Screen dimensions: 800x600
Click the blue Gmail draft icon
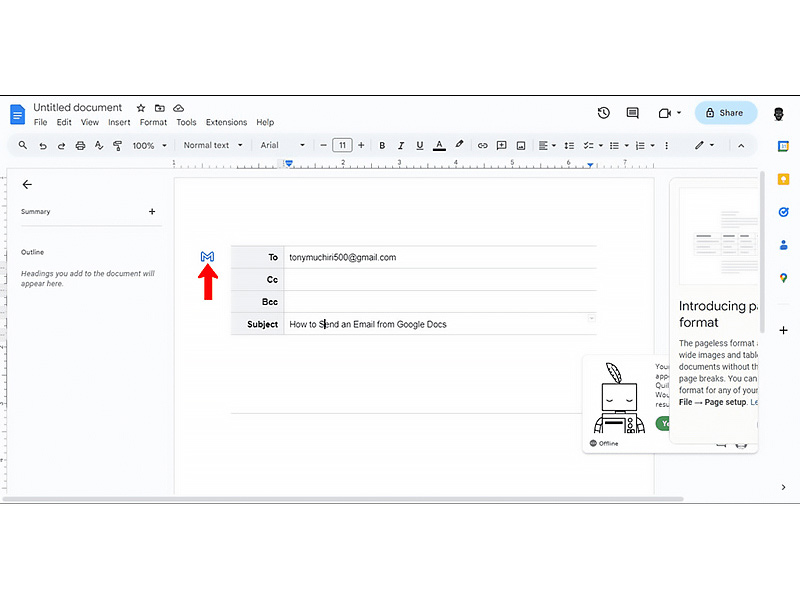coord(207,257)
